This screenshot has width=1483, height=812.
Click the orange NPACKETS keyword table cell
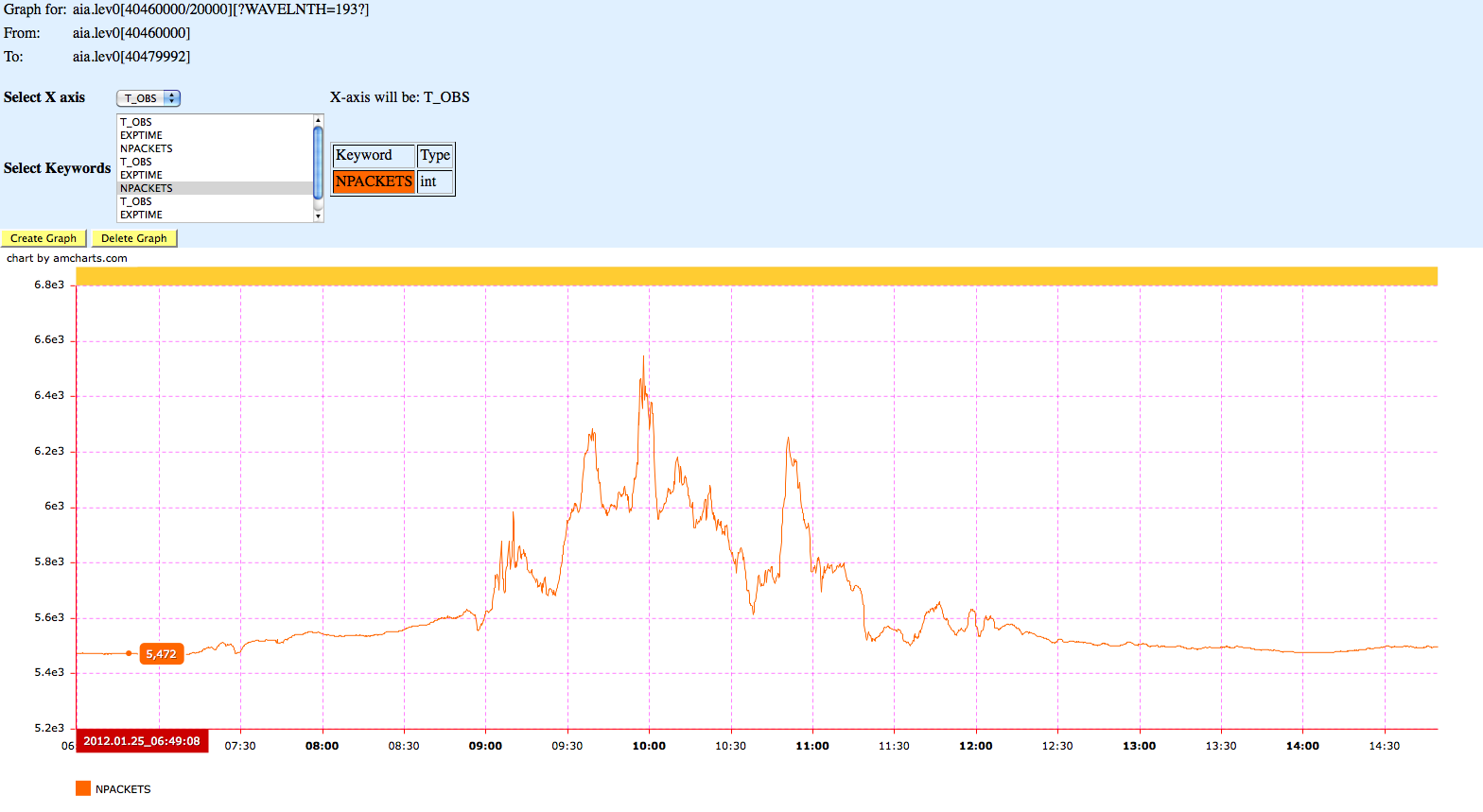point(374,181)
